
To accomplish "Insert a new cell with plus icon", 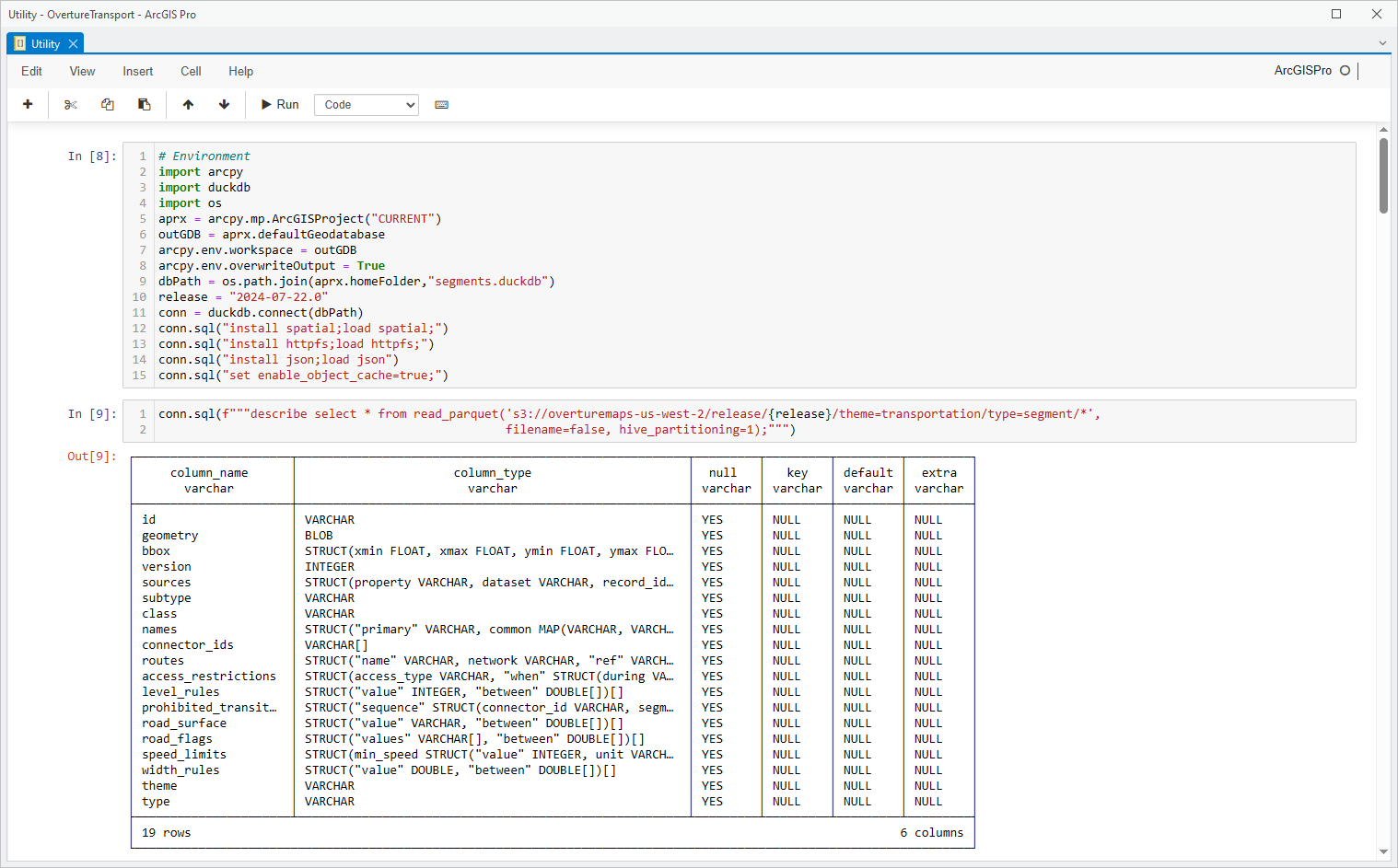I will click(x=28, y=104).
